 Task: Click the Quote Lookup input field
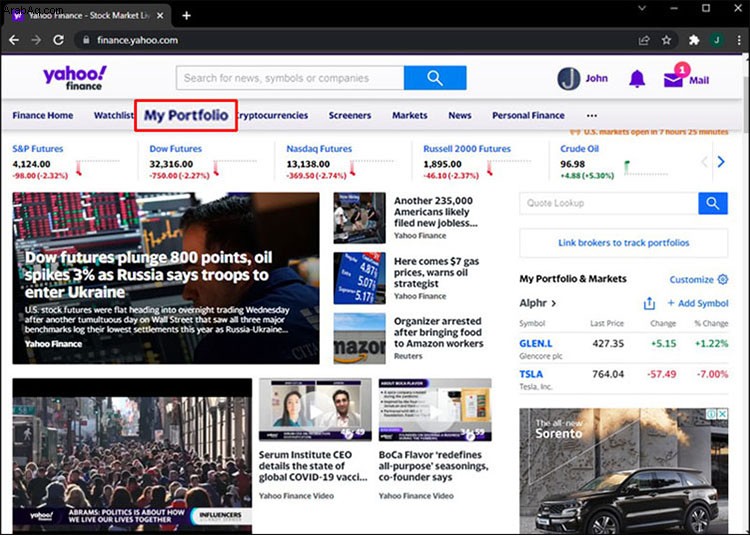608,203
